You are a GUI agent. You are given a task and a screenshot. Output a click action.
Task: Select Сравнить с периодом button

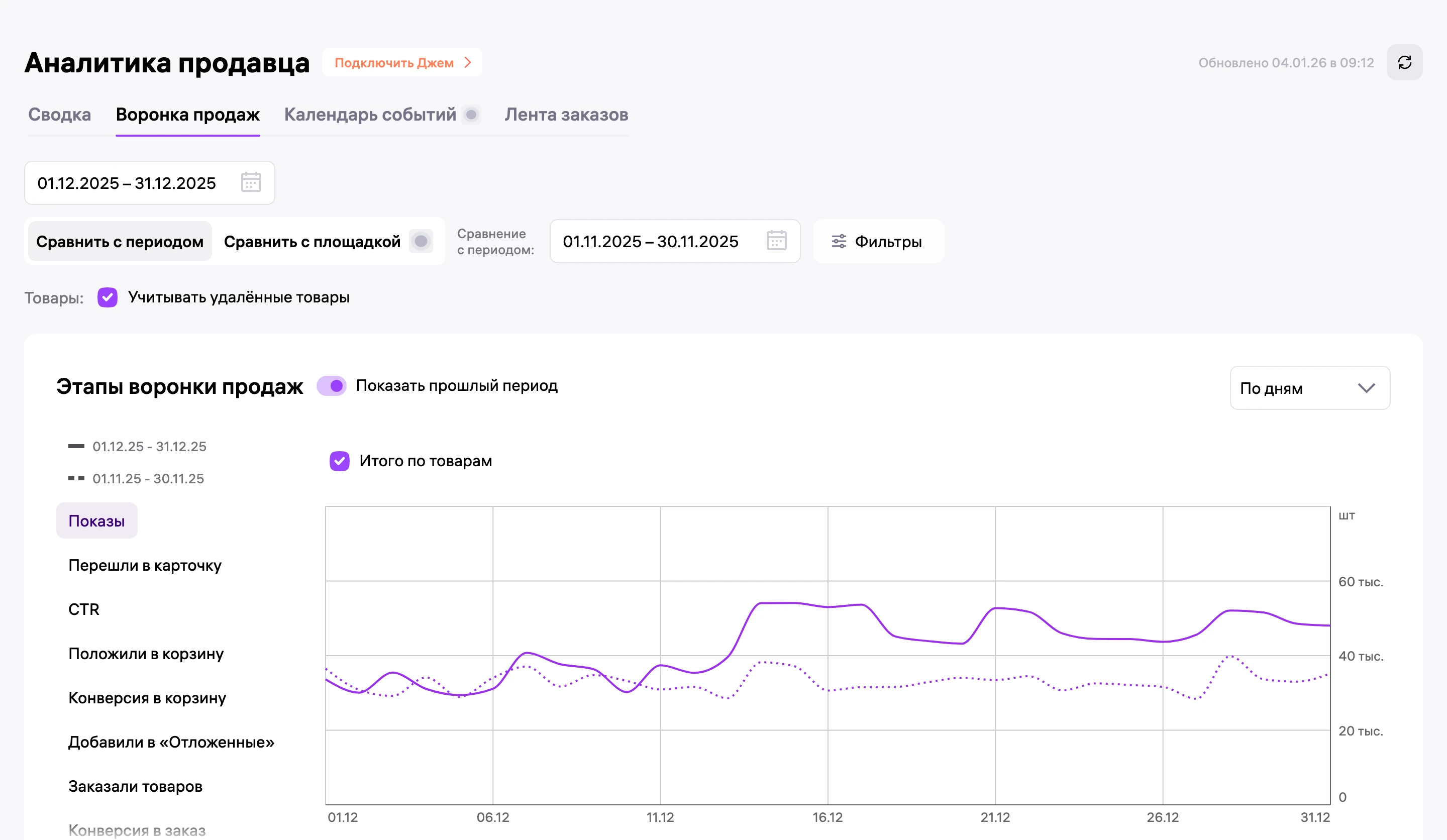point(120,242)
